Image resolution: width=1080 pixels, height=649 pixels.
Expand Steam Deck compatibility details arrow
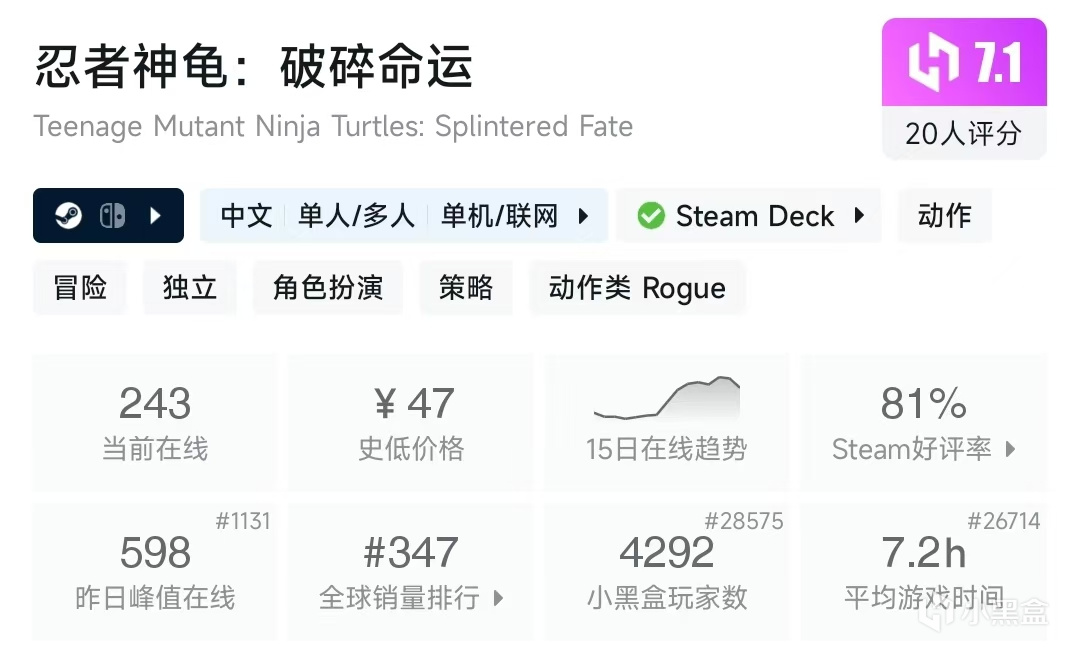pos(859,216)
